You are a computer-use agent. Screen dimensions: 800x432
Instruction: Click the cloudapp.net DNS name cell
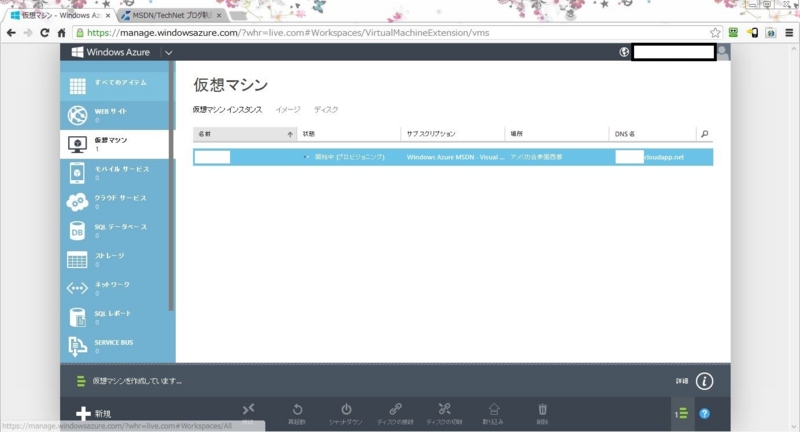pos(650,157)
